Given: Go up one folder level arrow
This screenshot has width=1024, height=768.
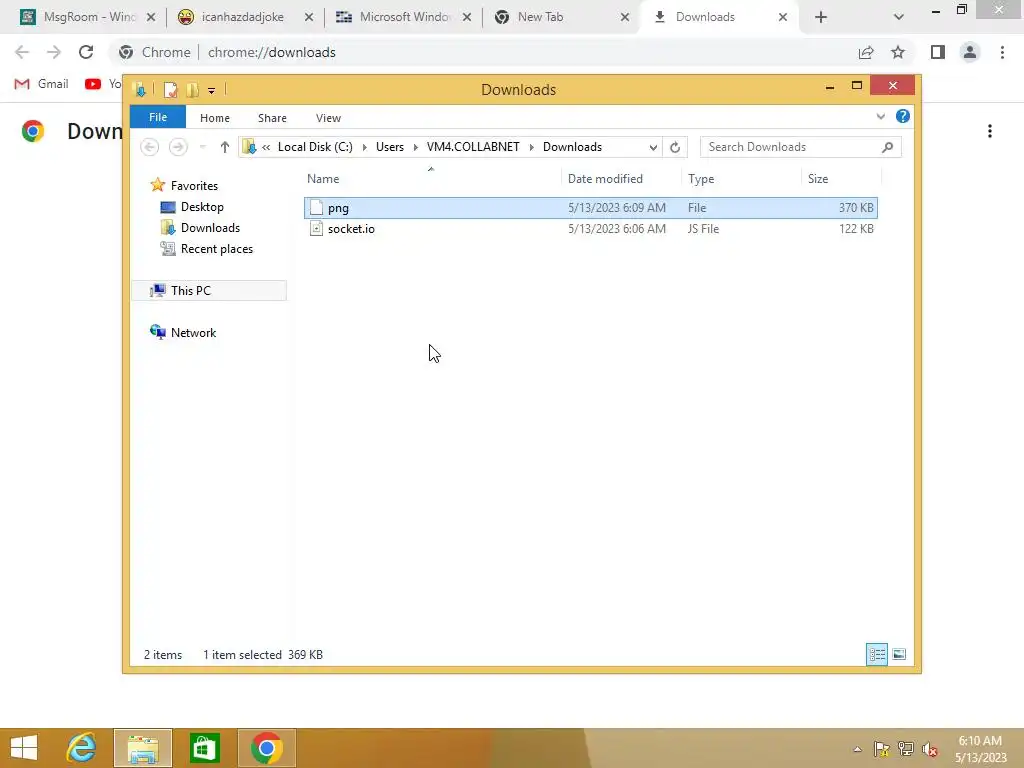Looking at the screenshot, I should click(x=225, y=147).
